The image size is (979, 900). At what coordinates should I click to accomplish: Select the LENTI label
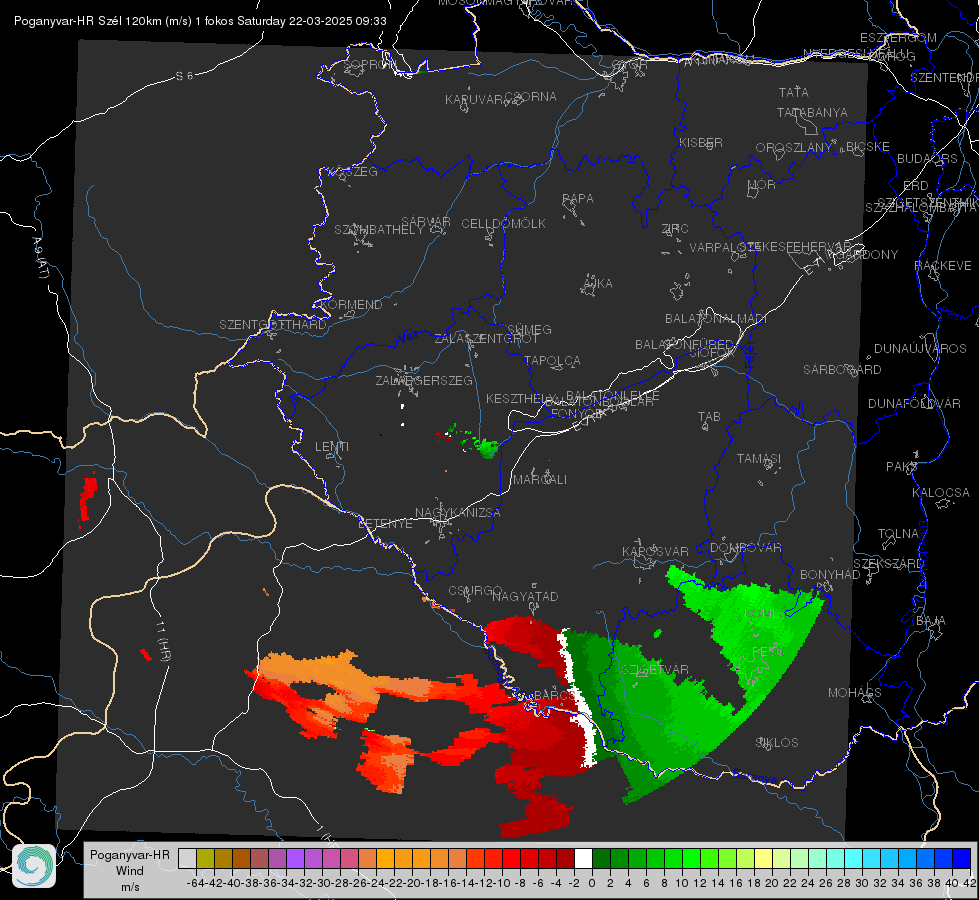(332, 447)
